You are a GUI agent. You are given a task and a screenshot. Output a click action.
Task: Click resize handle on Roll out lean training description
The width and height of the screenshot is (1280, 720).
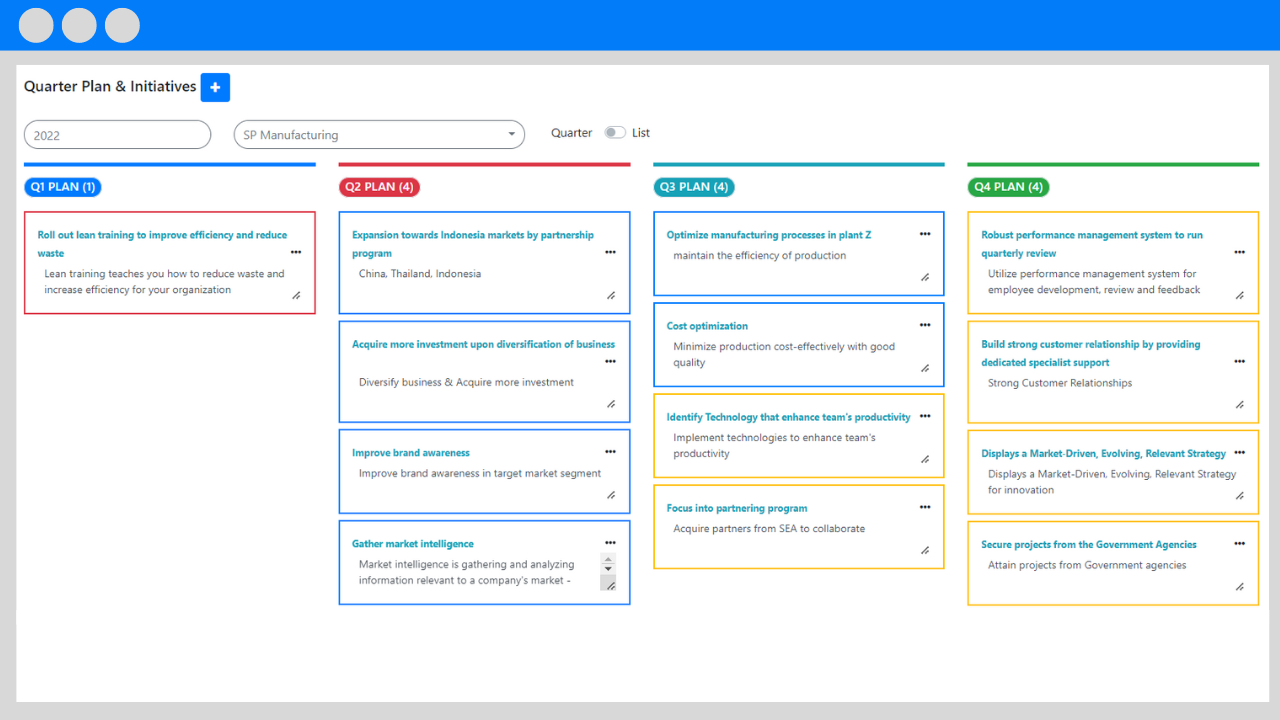[296, 296]
